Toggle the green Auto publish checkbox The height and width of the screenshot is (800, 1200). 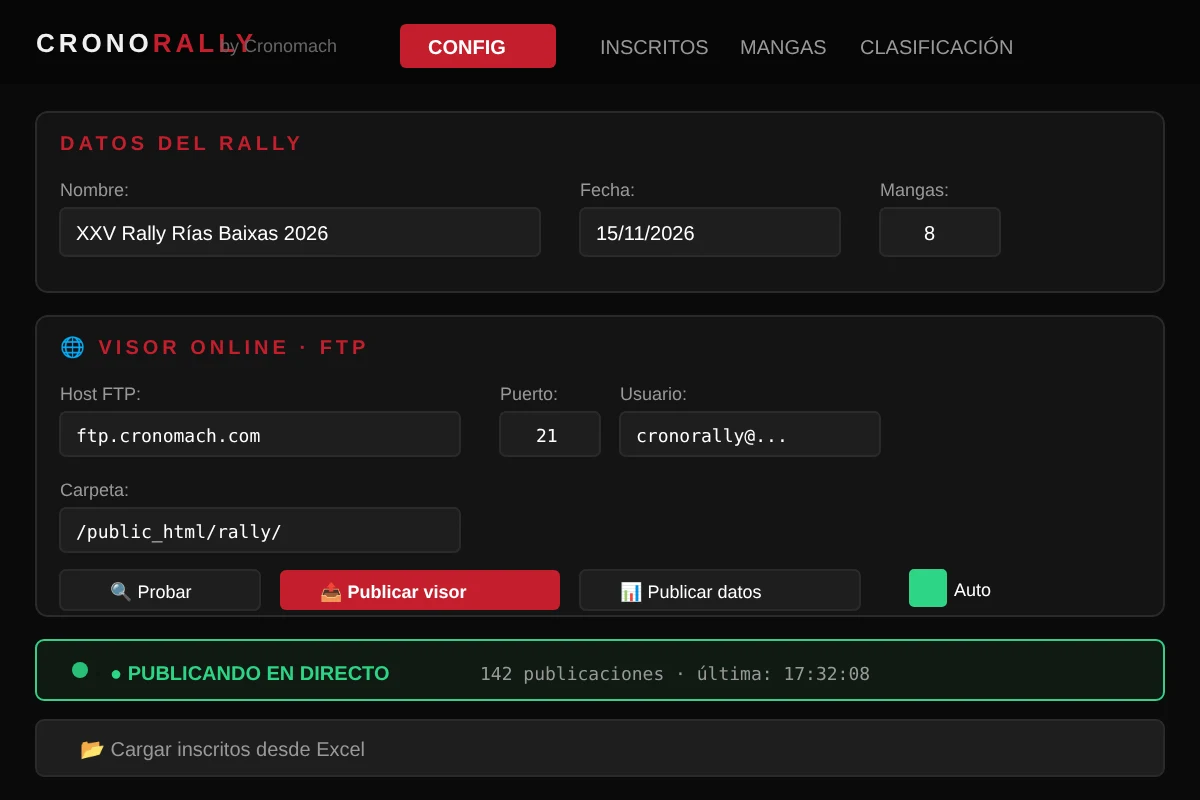pyautogui.click(x=928, y=588)
